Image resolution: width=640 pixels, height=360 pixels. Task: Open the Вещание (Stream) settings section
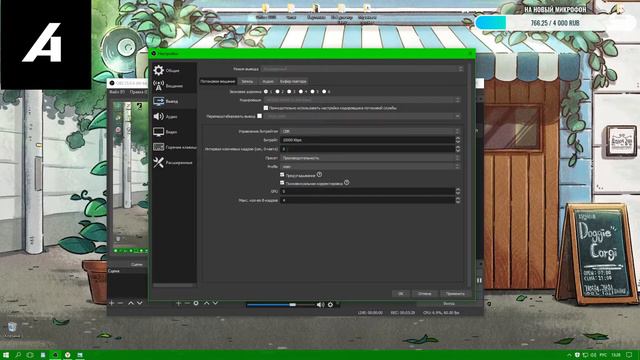click(174, 86)
